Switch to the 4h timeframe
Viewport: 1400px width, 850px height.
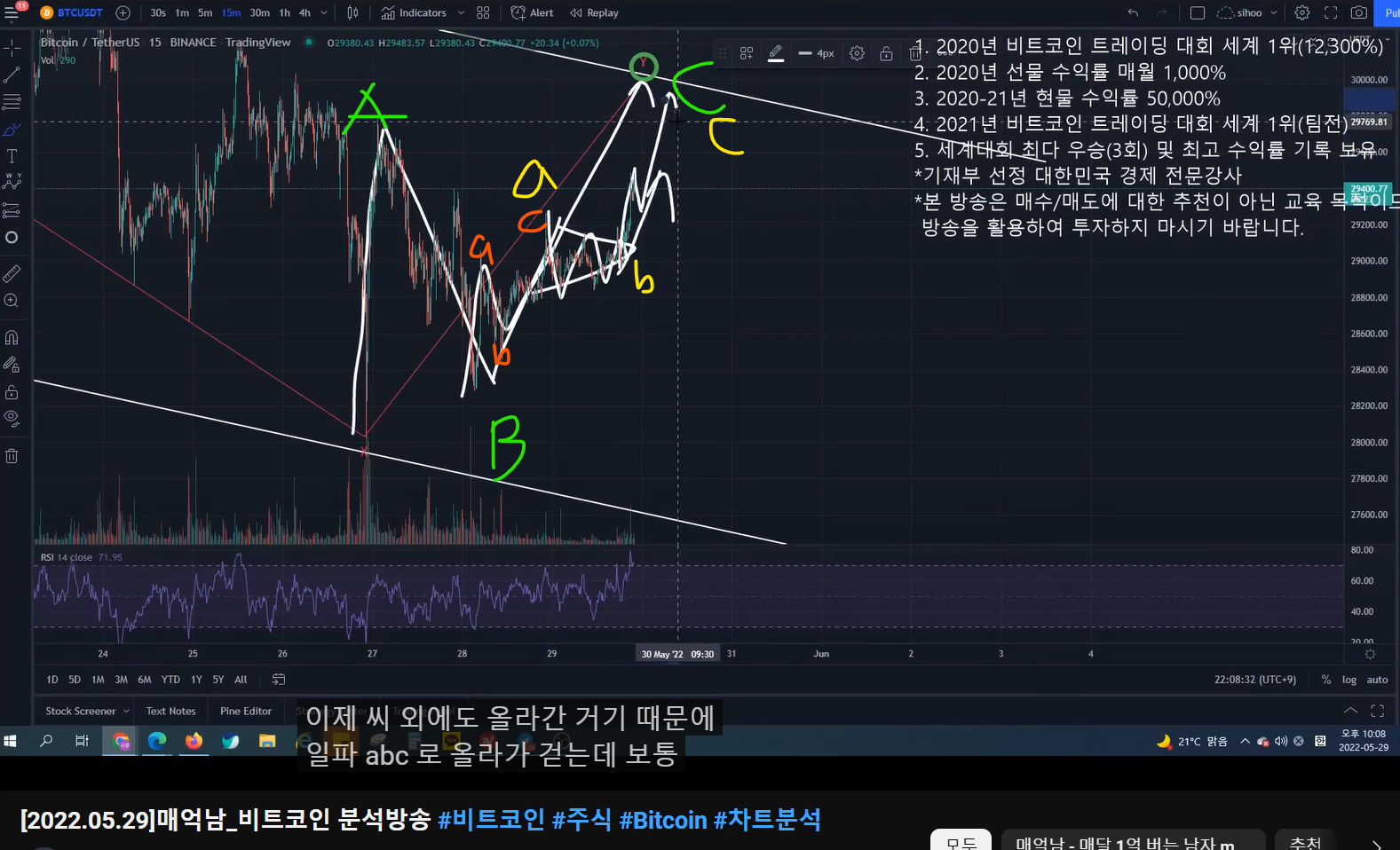pos(305,12)
